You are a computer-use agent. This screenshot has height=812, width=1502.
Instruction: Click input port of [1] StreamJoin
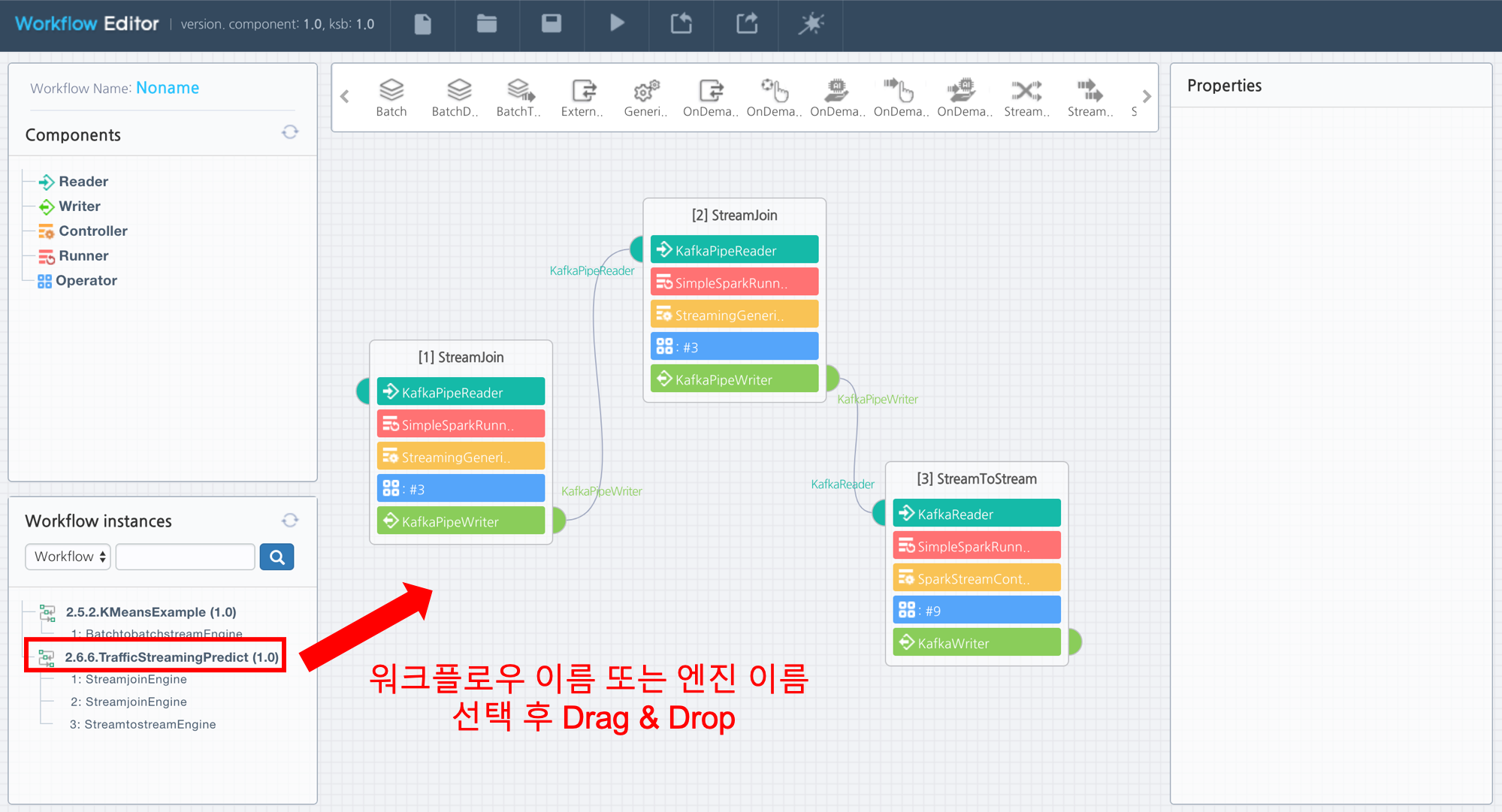click(x=363, y=391)
